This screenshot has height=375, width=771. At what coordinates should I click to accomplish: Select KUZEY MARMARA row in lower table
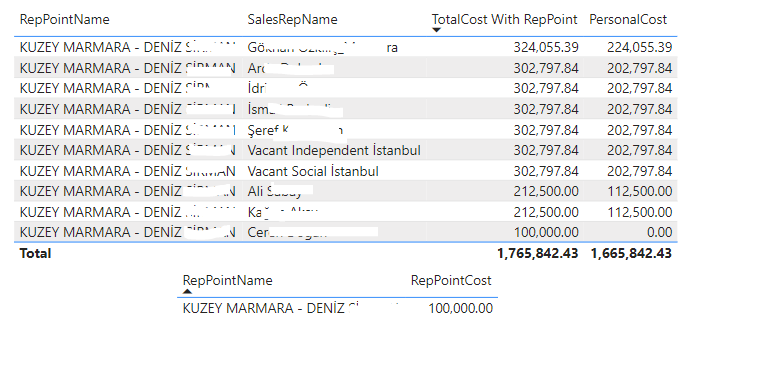(337, 308)
